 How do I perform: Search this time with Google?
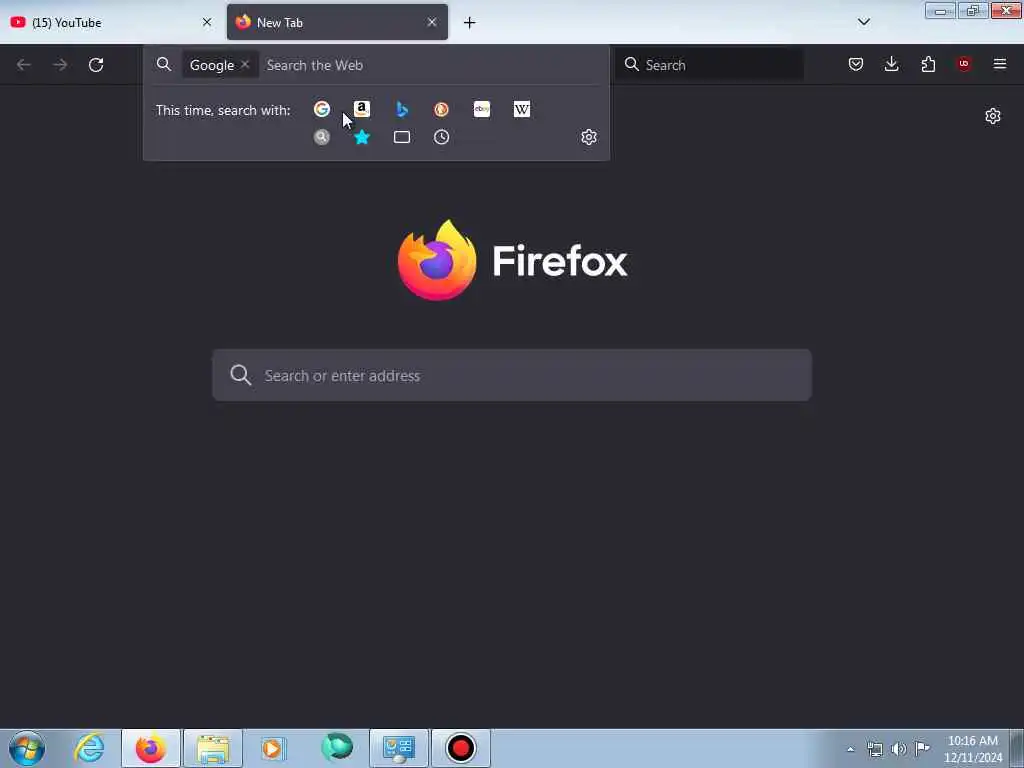[321, 109]
